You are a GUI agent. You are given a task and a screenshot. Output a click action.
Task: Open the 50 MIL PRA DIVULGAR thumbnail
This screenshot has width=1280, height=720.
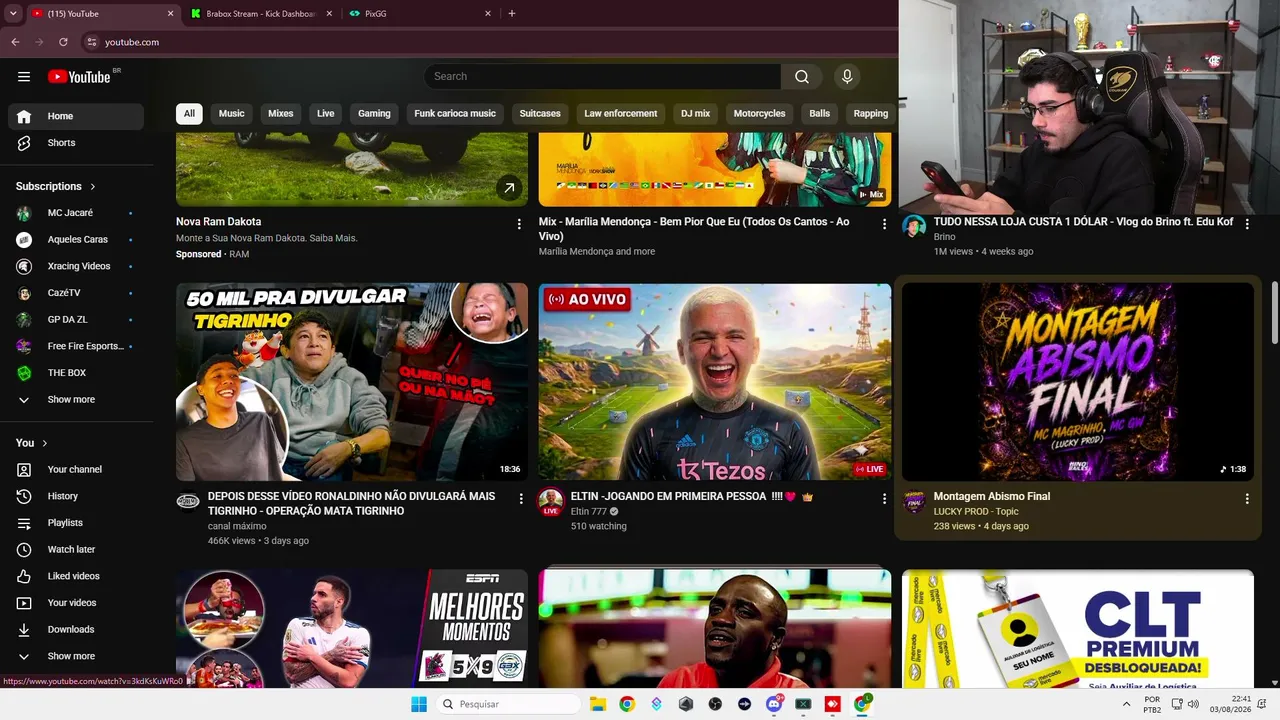(x=352, y=382)
